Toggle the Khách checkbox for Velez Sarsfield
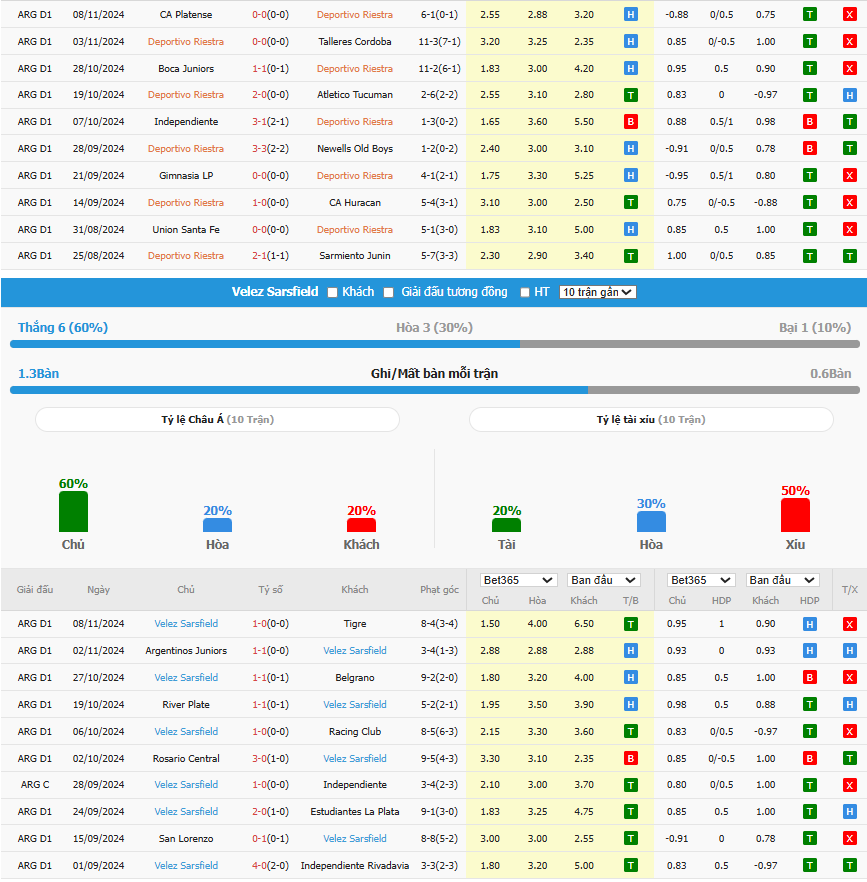This screenshot has width=867, height=882. point(333,292)
